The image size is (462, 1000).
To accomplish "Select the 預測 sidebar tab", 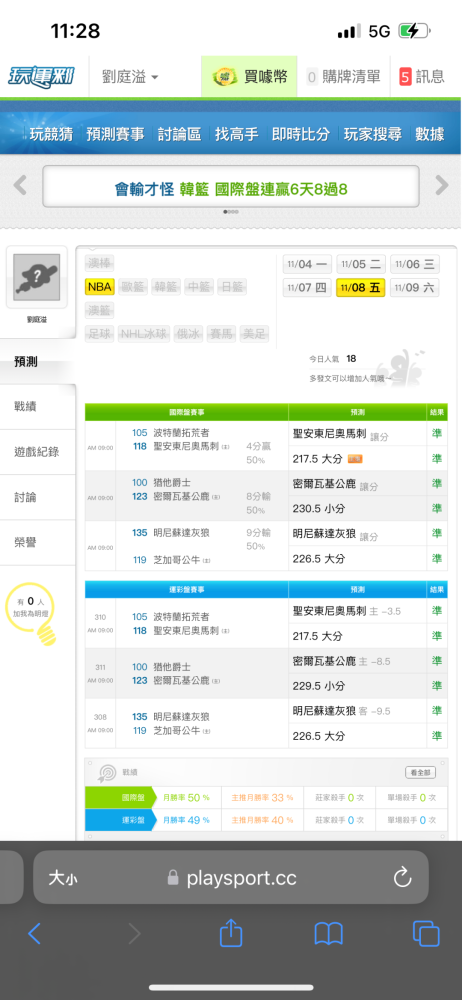I will (38, 362).
